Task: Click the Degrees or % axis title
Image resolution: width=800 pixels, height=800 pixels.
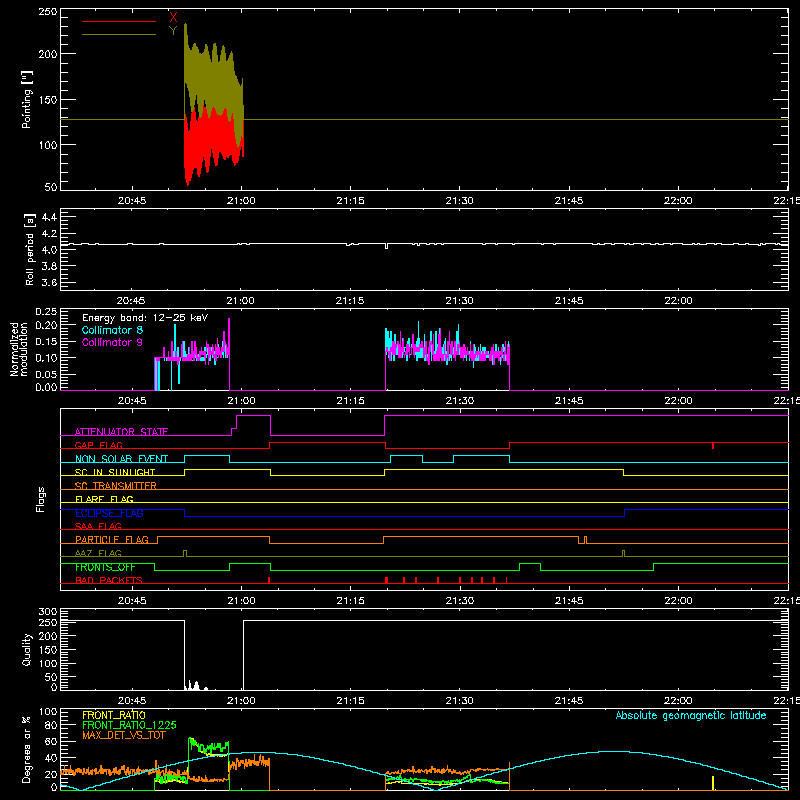Action: tap(27, 749)
